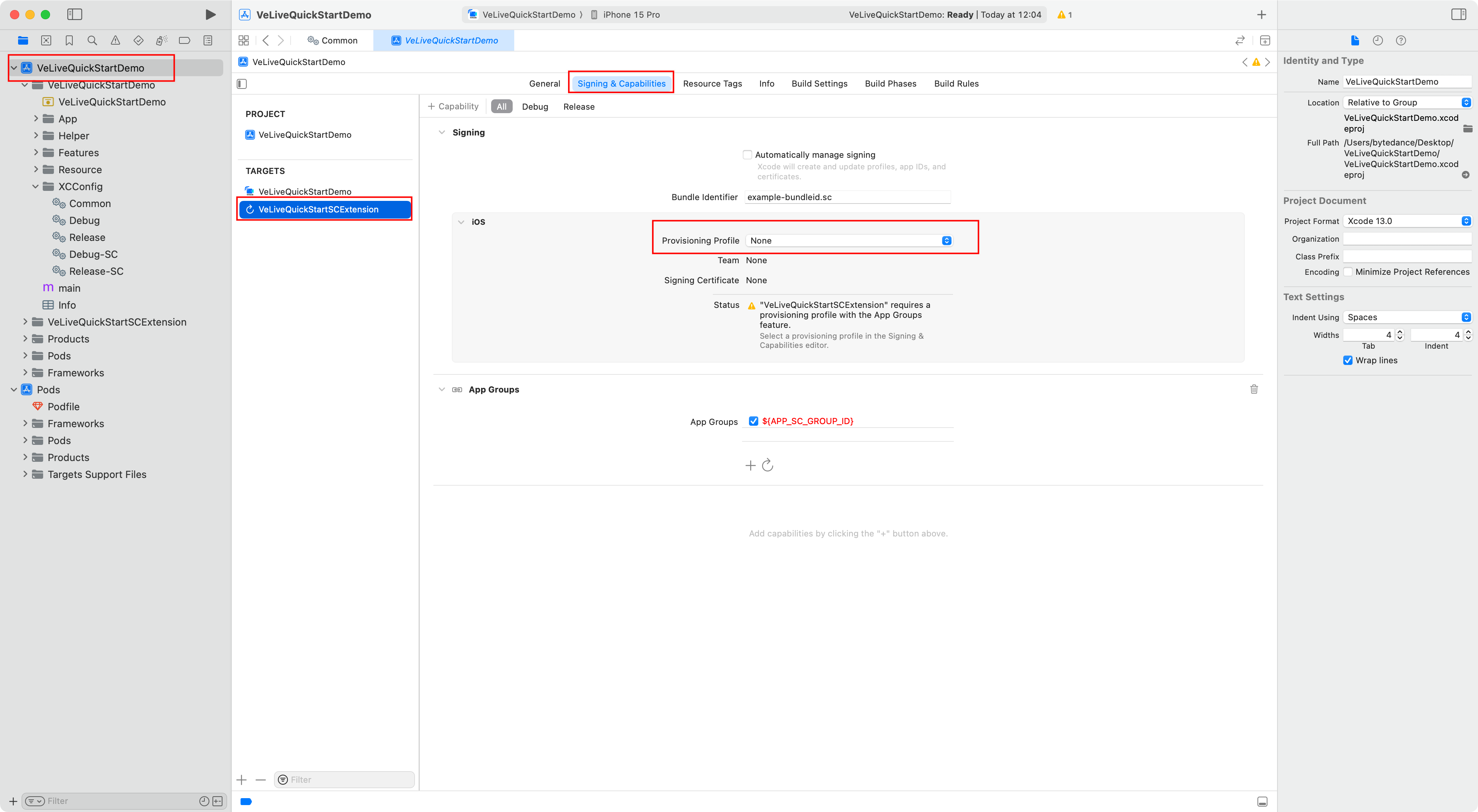Toggle the right inspector panel icon

point(1458,14)
